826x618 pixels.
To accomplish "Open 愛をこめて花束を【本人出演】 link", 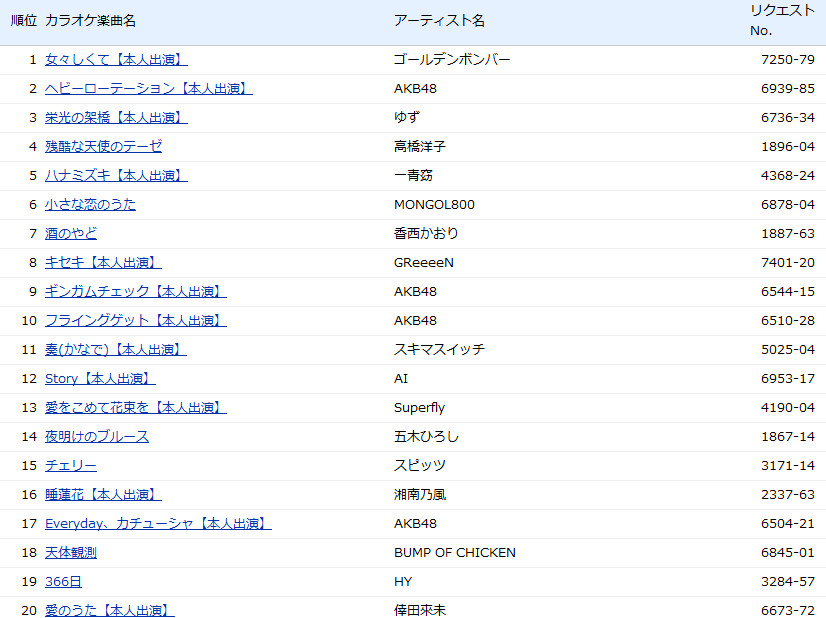I will pos(136,407).
